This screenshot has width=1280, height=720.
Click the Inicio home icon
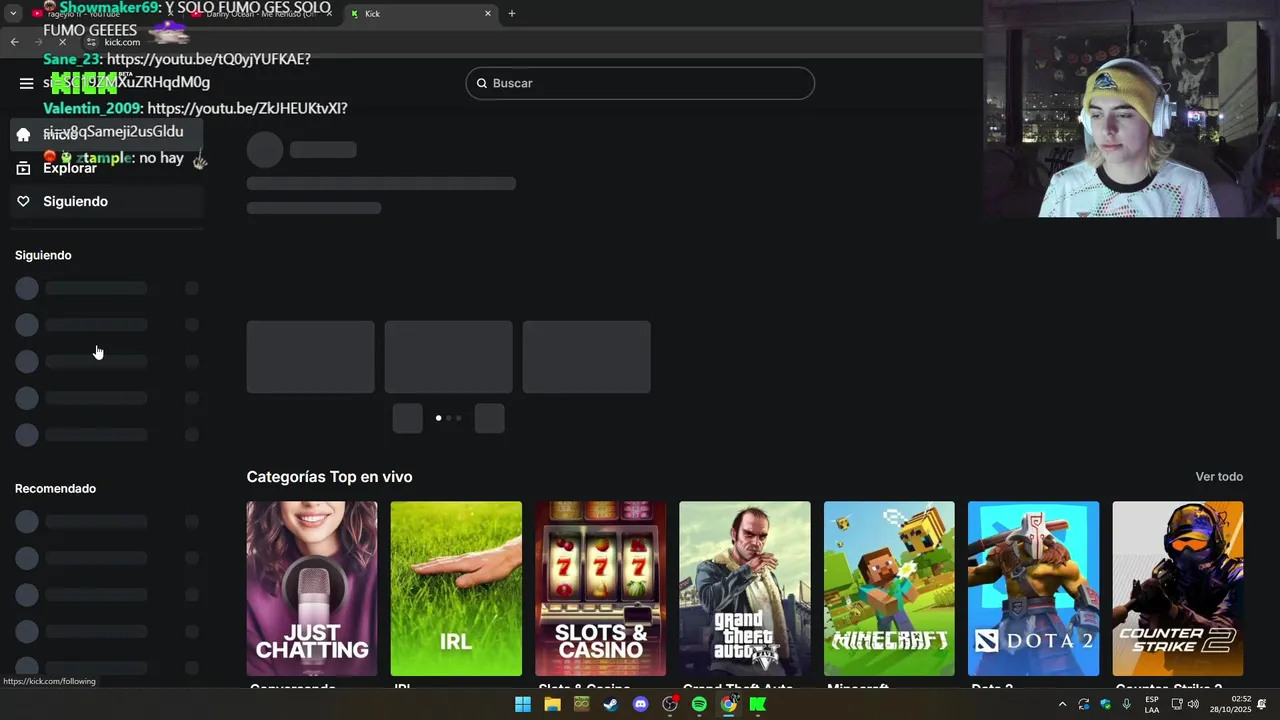click(x=23, y=134)
